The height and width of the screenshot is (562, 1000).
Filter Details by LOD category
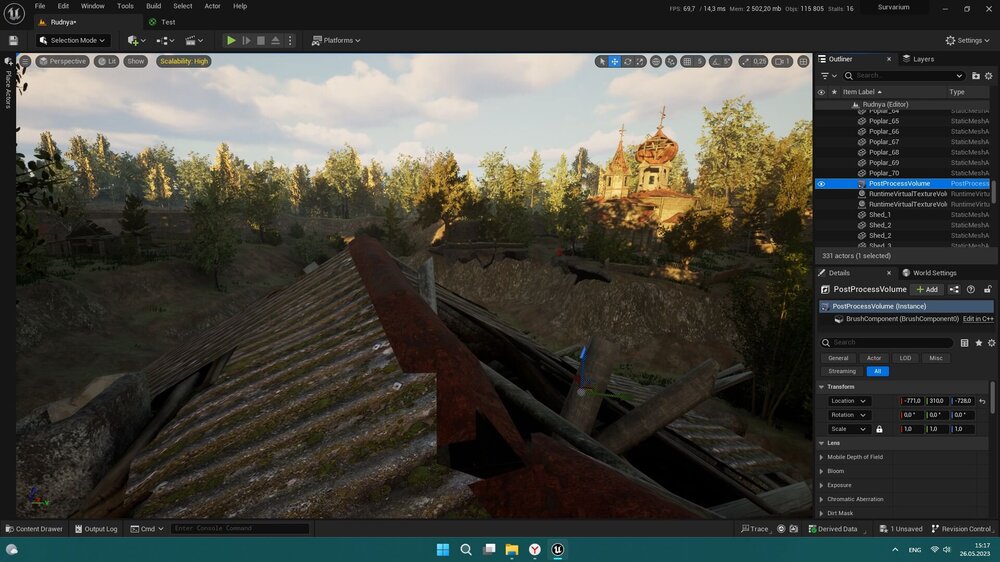(x=905, y=359)
